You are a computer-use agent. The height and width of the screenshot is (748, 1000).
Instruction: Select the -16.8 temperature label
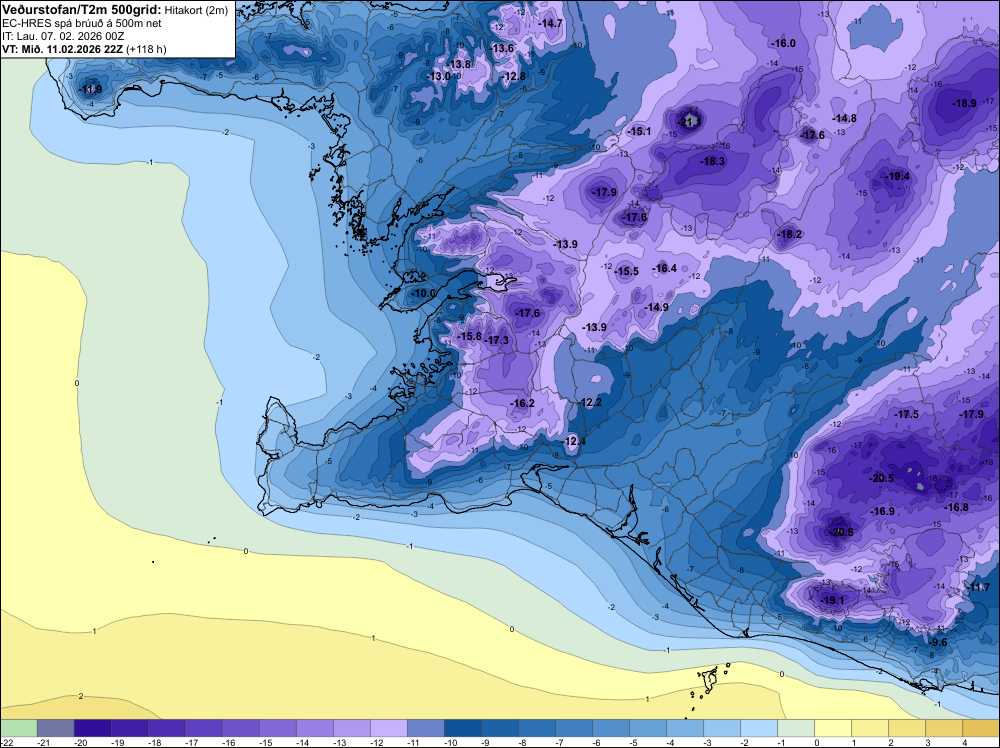click(x=957, y=508)
